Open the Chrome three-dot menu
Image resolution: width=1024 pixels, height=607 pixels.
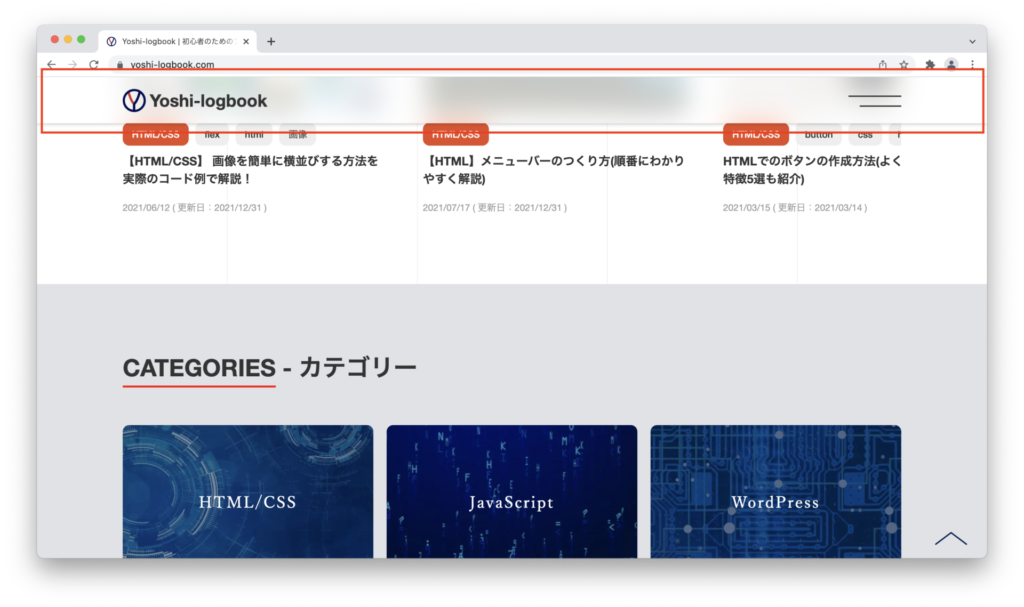pos(972,65)
